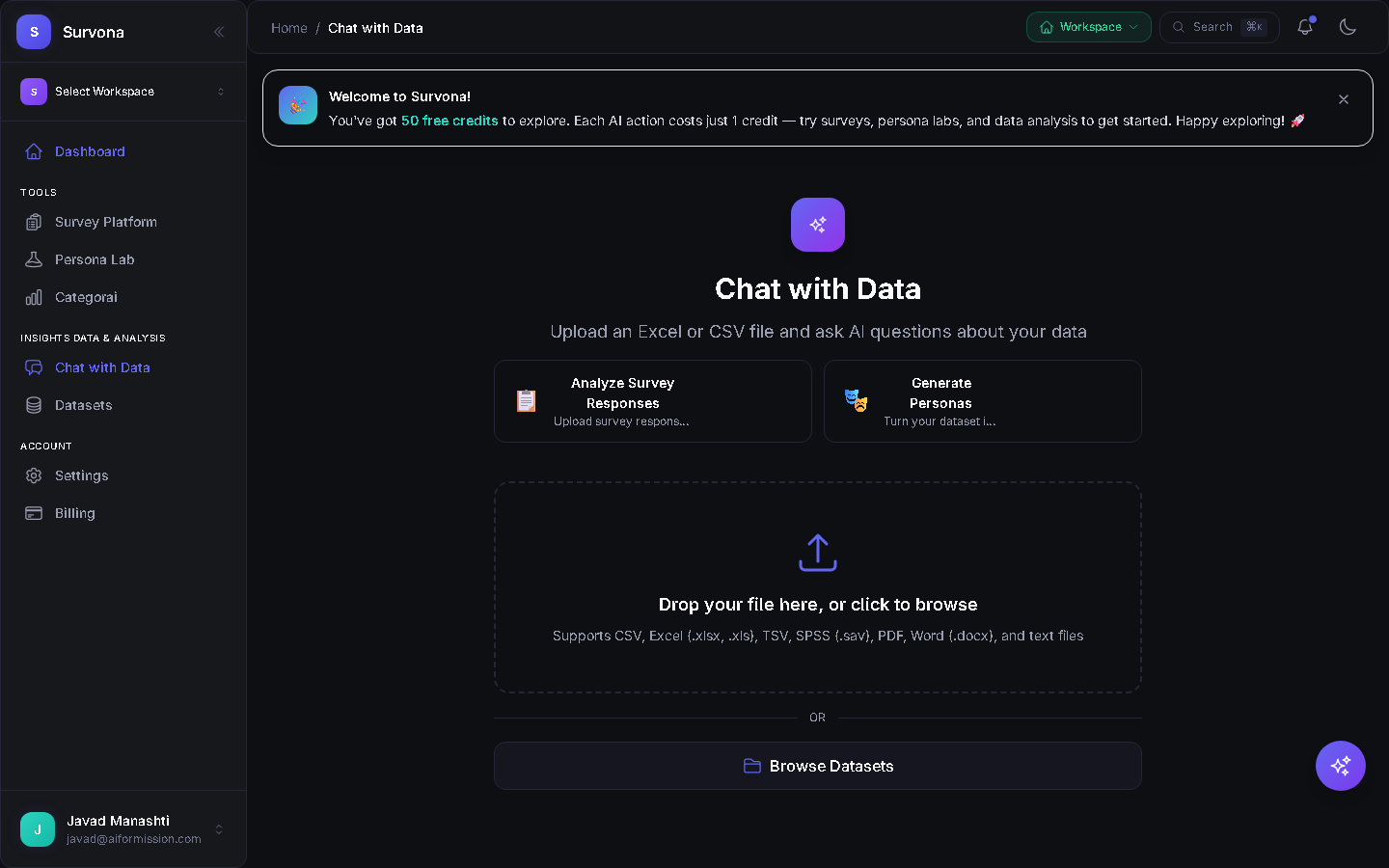Open Persona Lab from the sidebar

point(35,258)
